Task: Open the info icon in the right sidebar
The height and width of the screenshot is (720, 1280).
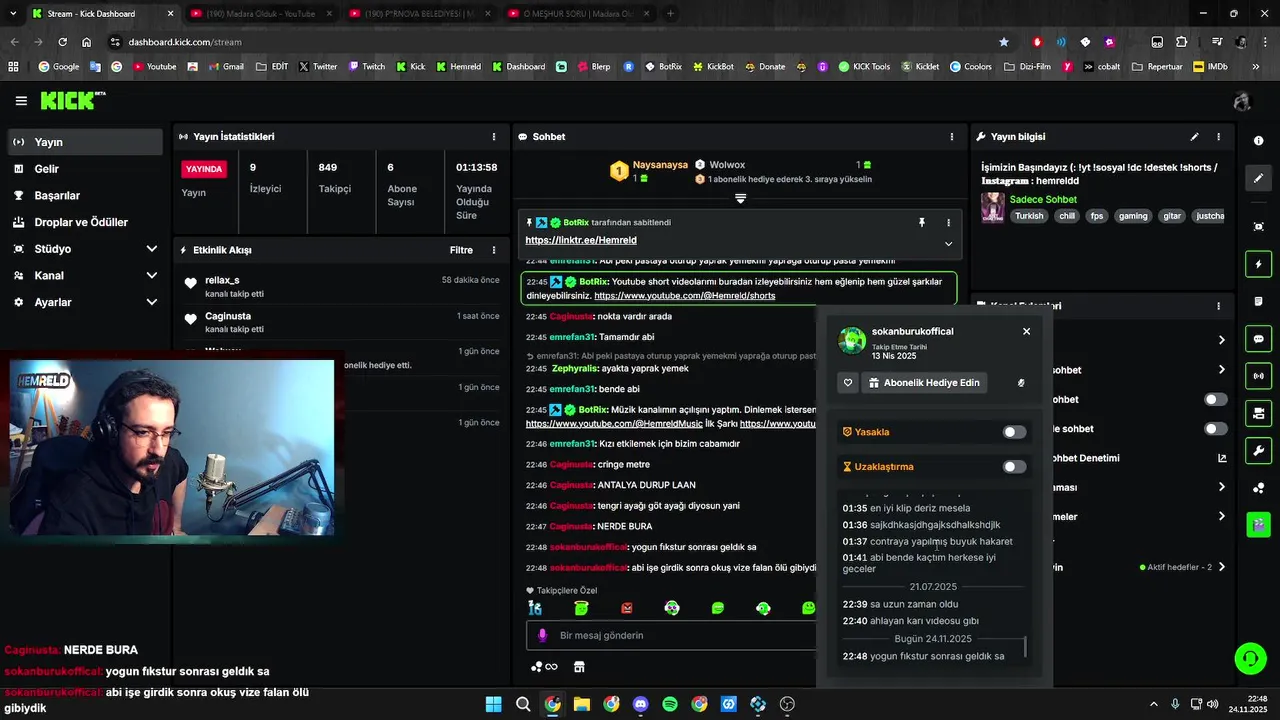Action: click(x=1258, y=141)
